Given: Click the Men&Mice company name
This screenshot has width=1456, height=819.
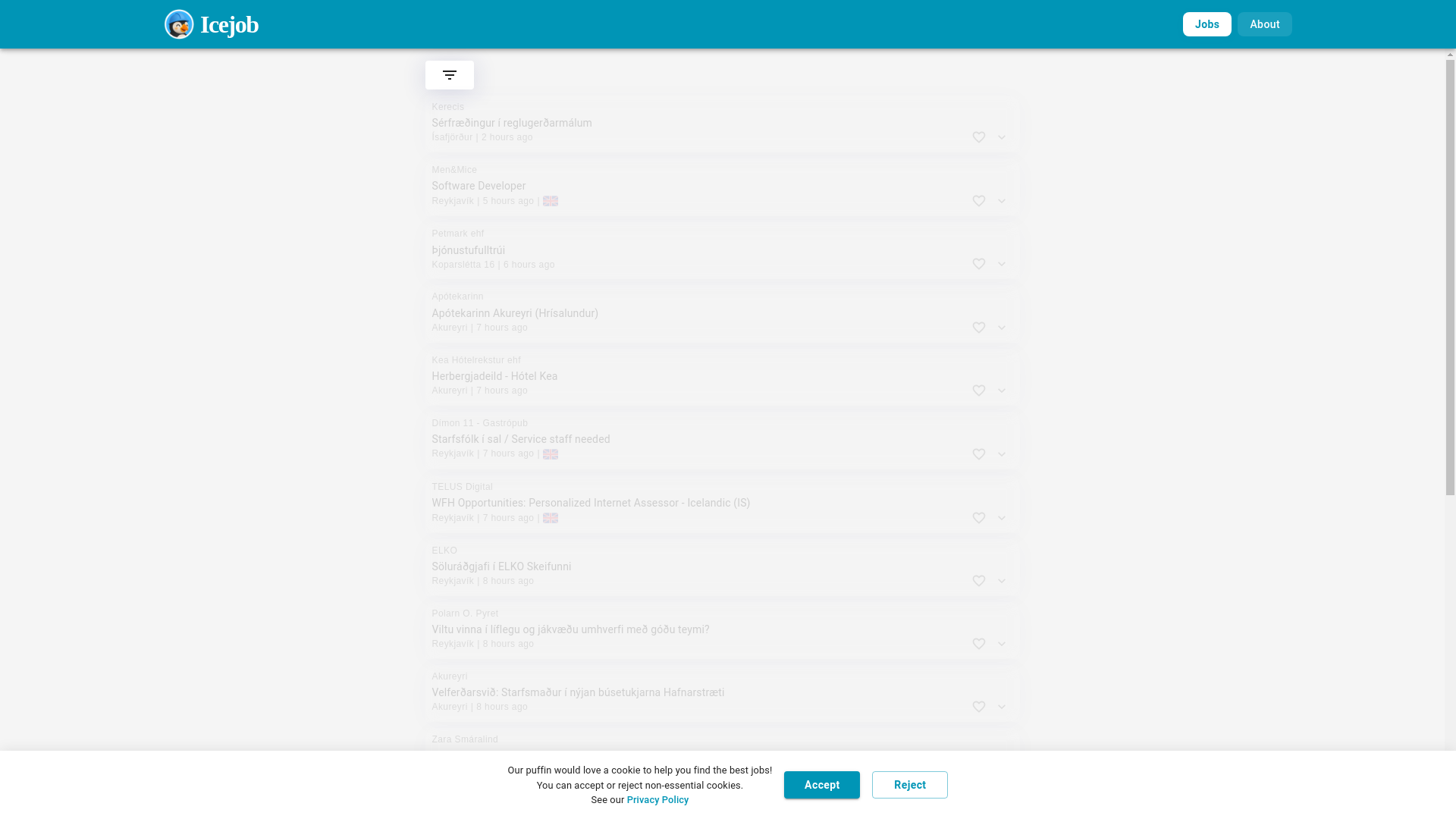Looking at the screenshot, I should pos(454,170).
